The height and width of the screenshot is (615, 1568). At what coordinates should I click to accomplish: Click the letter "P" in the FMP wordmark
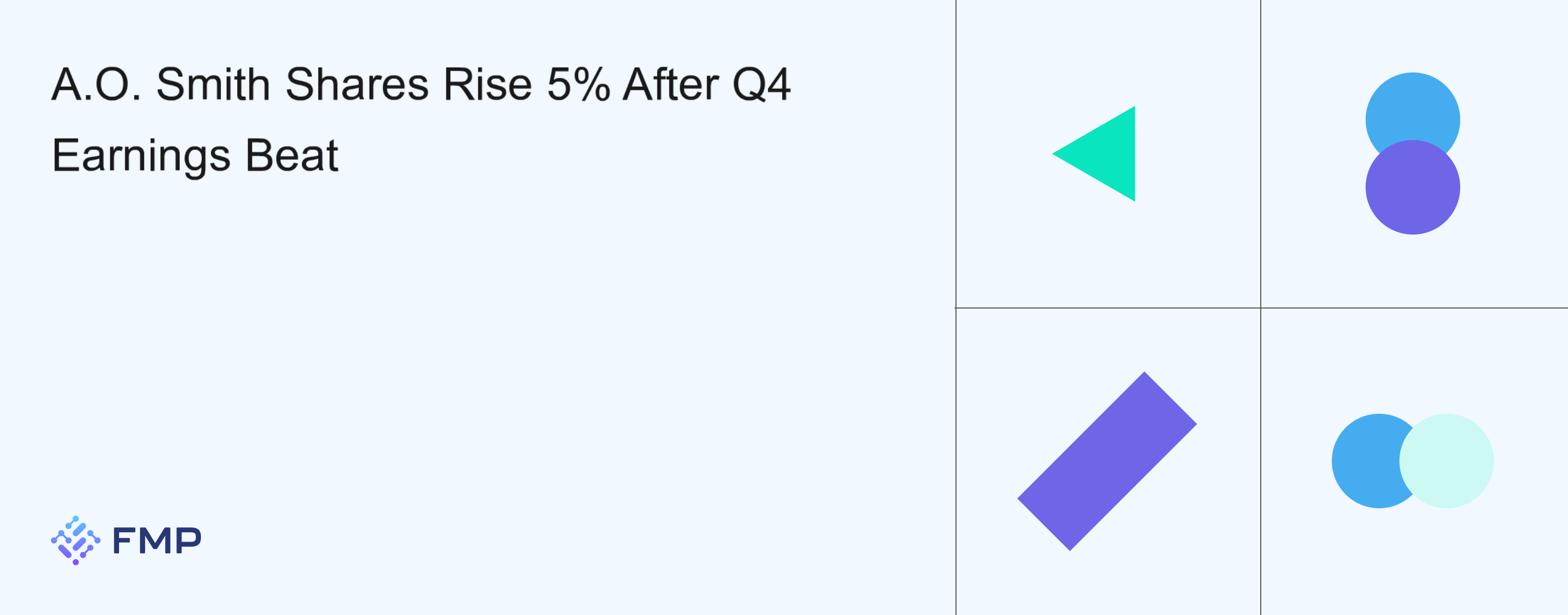coord(189,541)
